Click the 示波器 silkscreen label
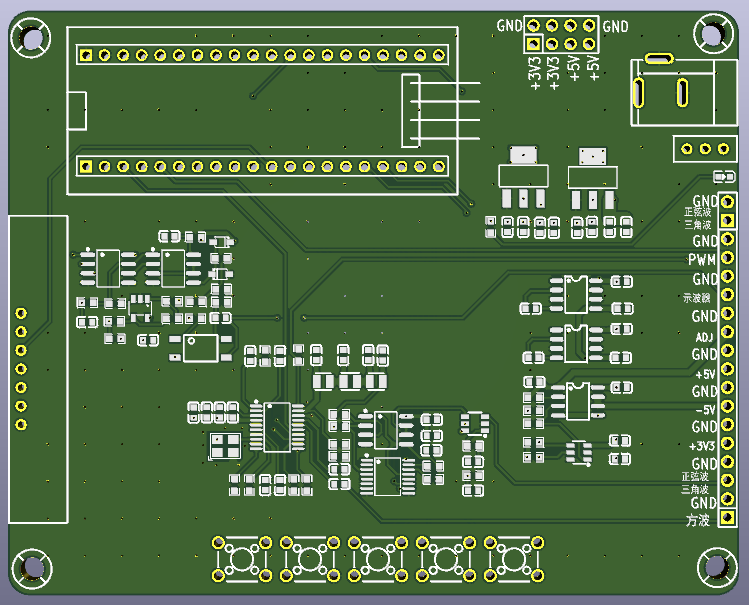749x605 pixels. (696, 298)
